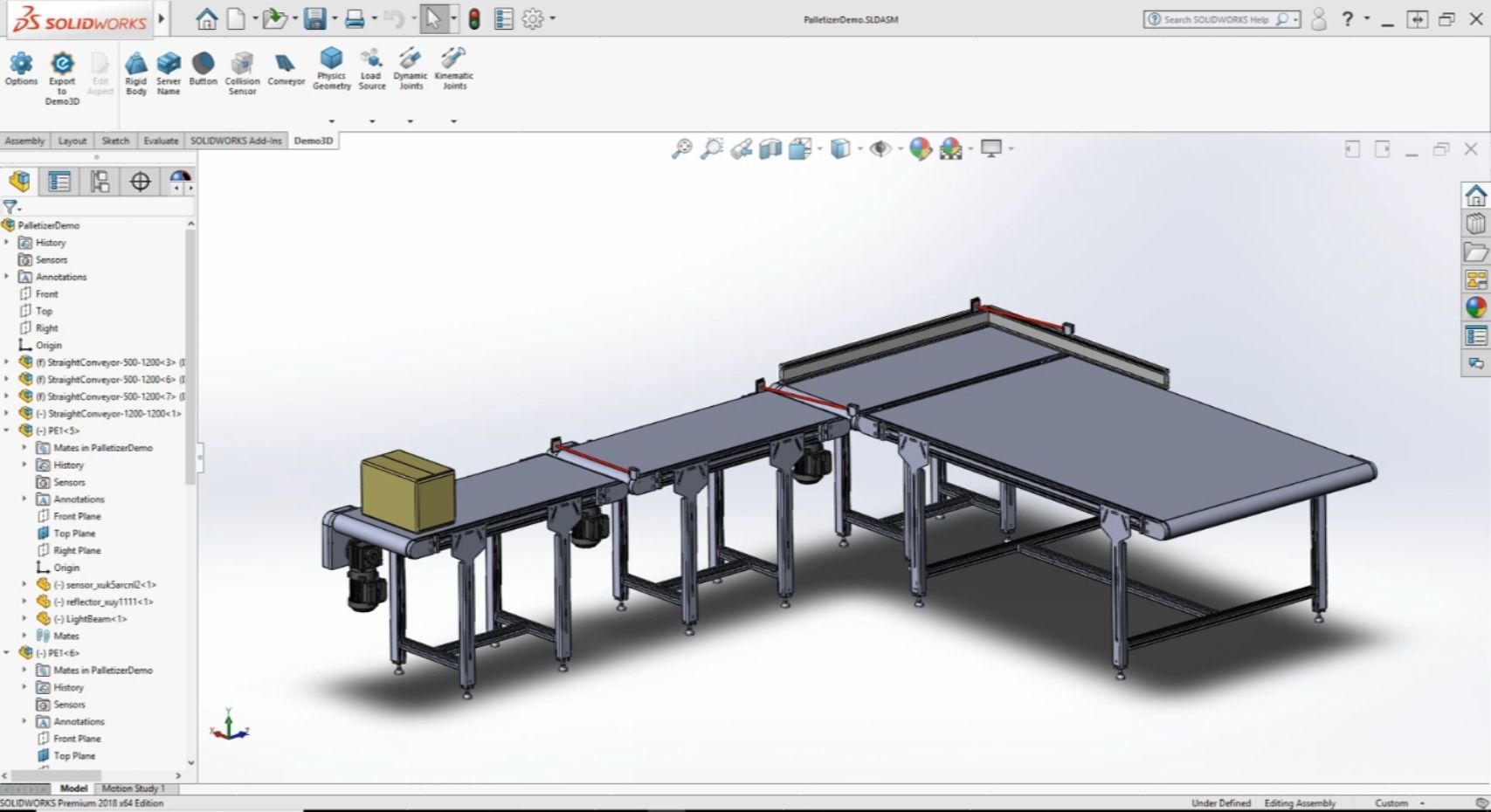The image size is (1491, 812).
Task: Select the Collision Sensor tool
Action: [242, 74]
